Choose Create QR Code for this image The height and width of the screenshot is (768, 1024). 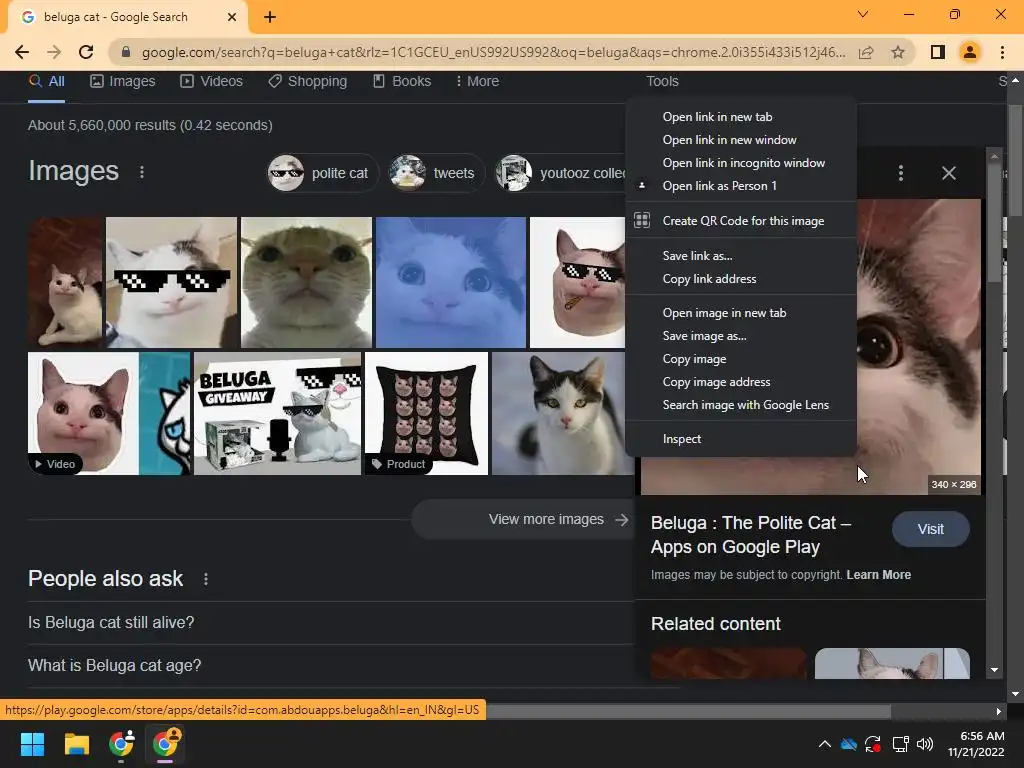point(741,221)
